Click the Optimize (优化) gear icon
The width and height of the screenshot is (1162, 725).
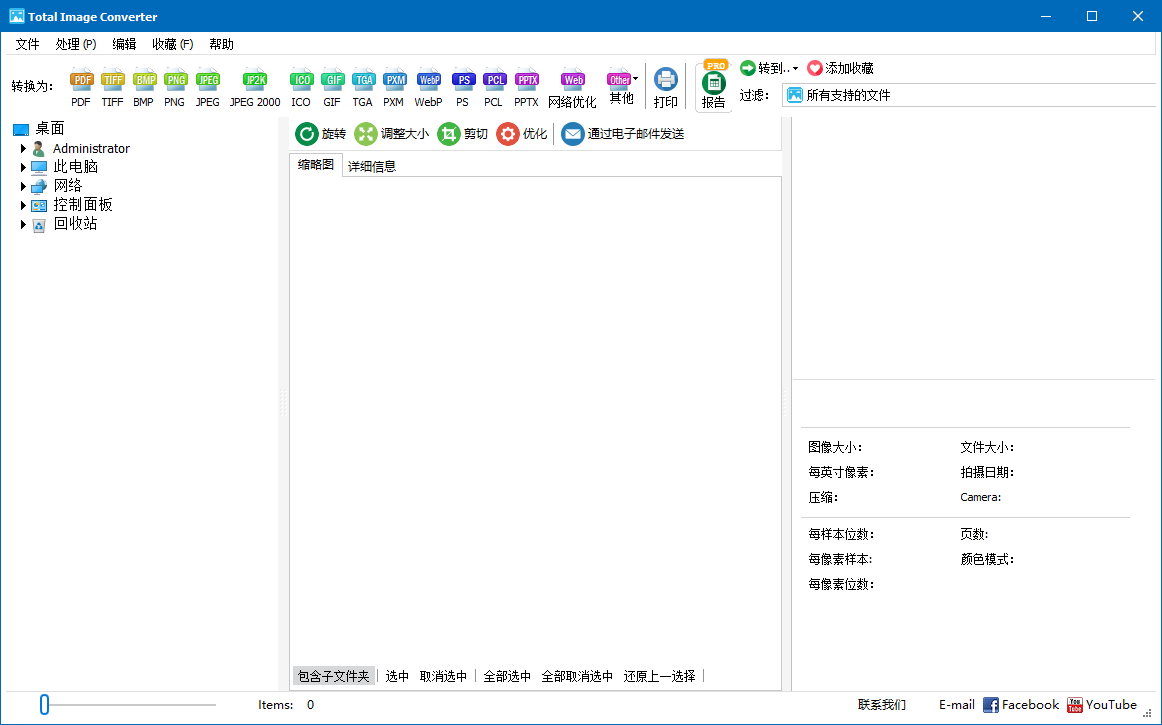pos(508,134)
